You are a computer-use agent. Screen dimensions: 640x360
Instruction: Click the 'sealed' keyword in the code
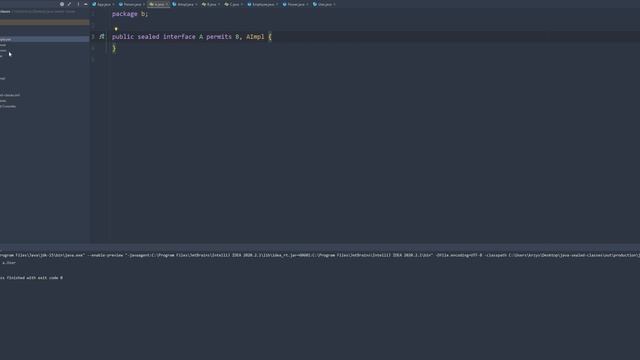(x=148, y=37)
